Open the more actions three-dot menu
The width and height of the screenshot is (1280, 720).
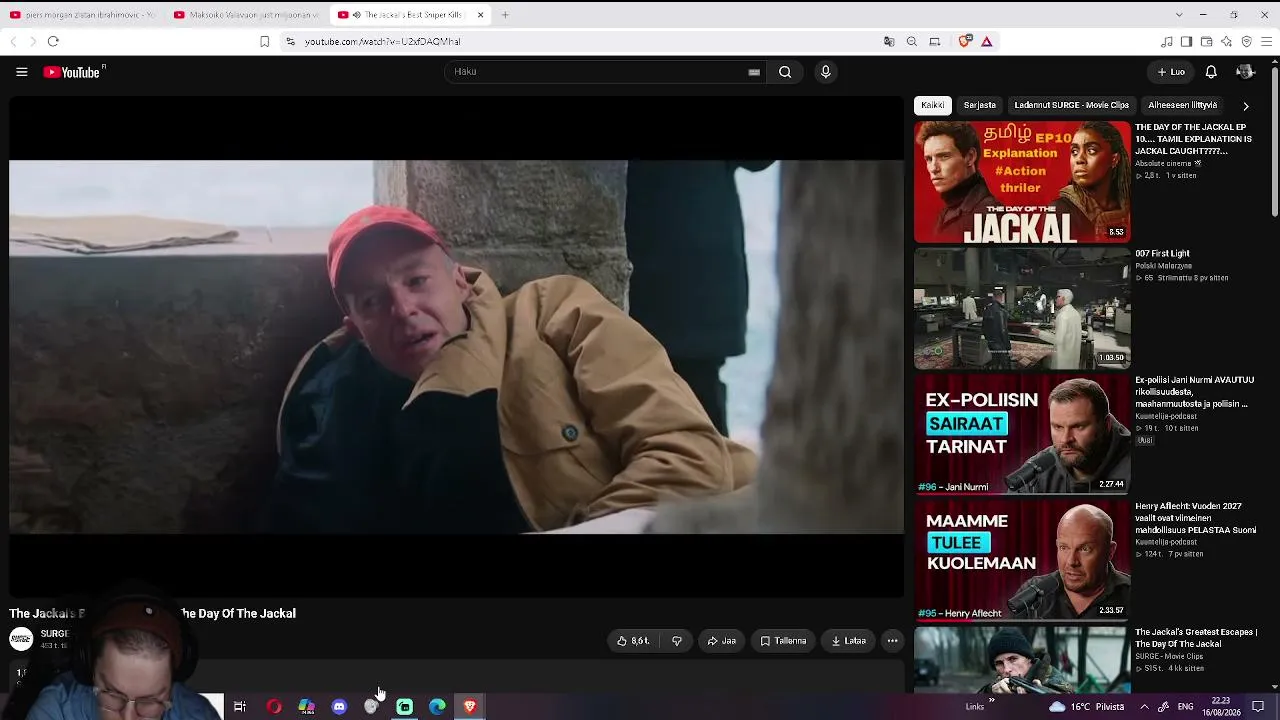tap(893, 641)
